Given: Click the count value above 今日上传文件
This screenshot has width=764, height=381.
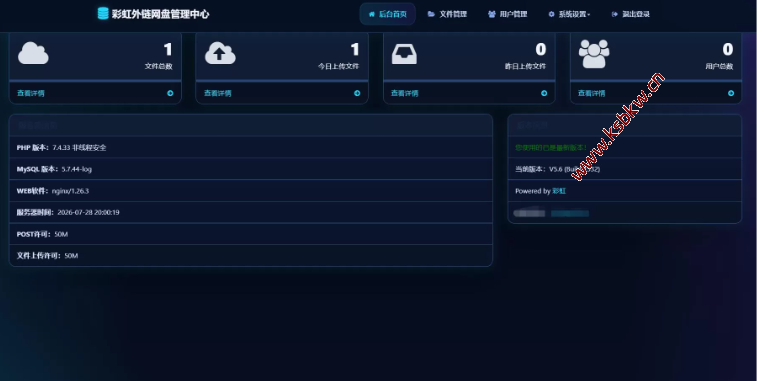Looking at the screenshot, I should [x=355, y=49].
